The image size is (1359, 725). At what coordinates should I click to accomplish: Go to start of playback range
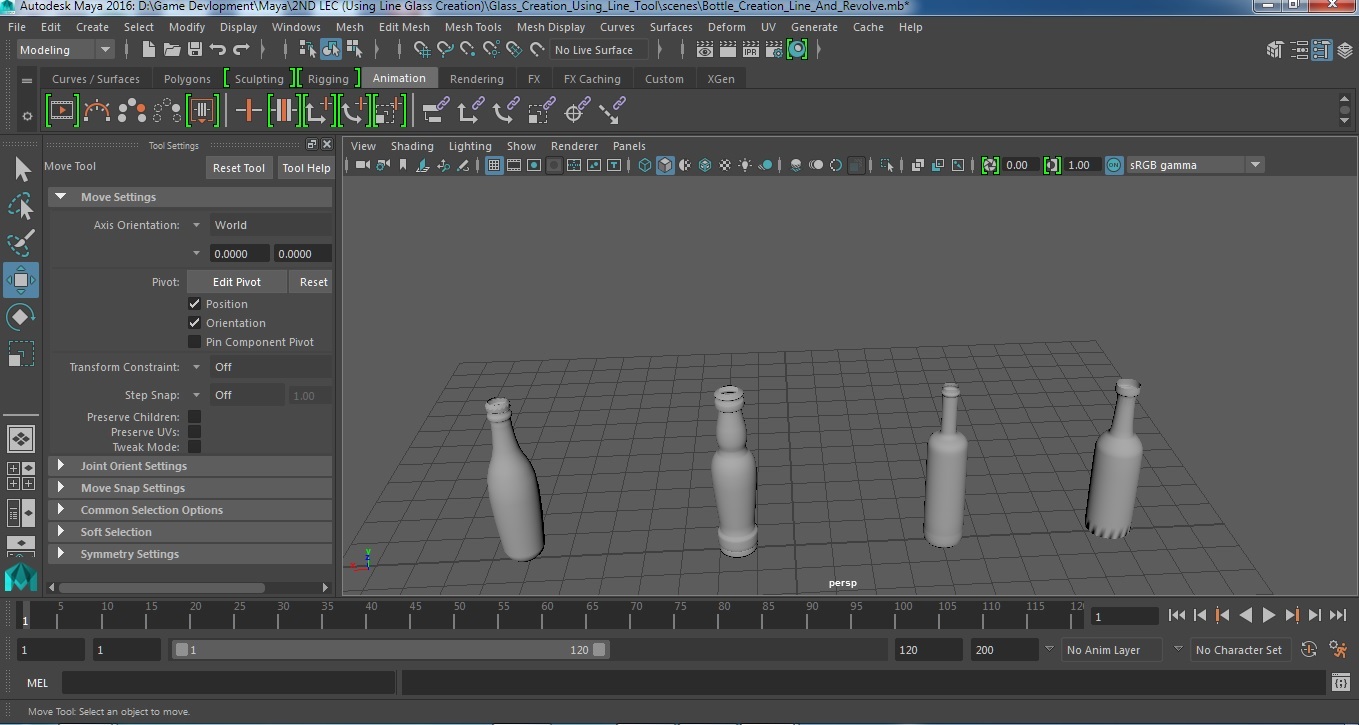1177,616
